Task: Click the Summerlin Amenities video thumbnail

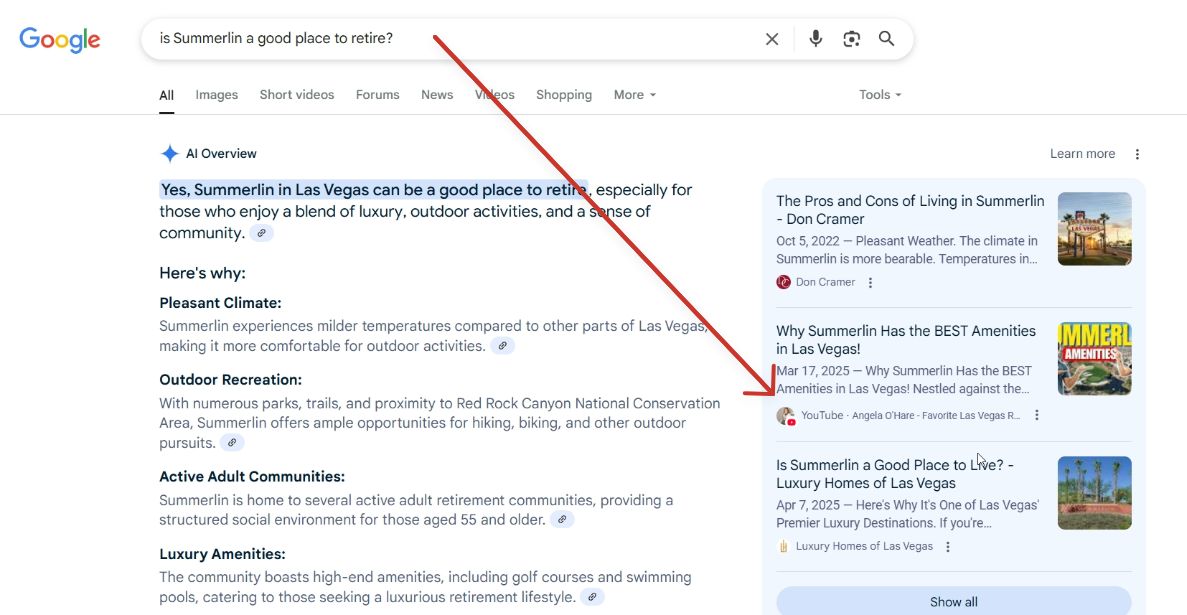Action: pyautogui.click(x=1095, y=359)
